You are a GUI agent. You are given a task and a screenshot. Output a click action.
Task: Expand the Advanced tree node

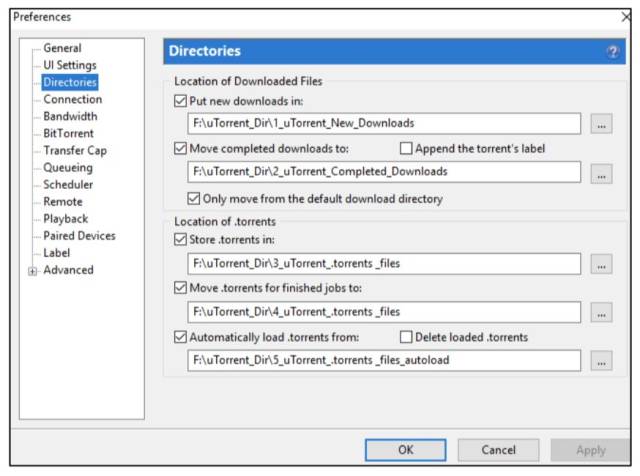[x=33, y=271]
